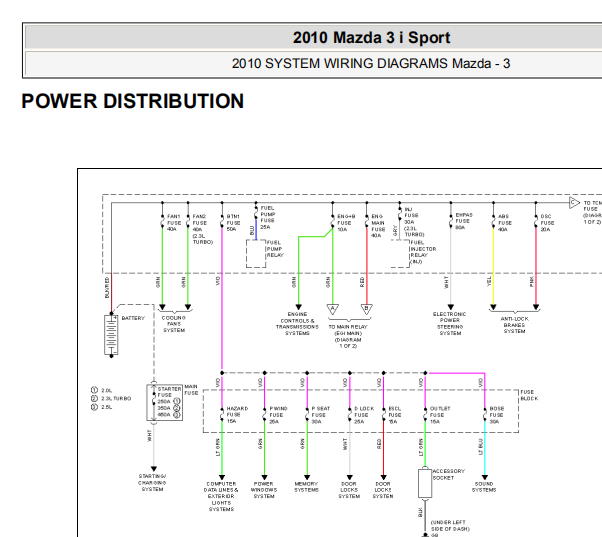The width and height of the screenshot is (602, 537).
Task: Select ENGINE CONTROLS & TRANSMISSIONS SYSTEMS label
Action: pos(297,324)
